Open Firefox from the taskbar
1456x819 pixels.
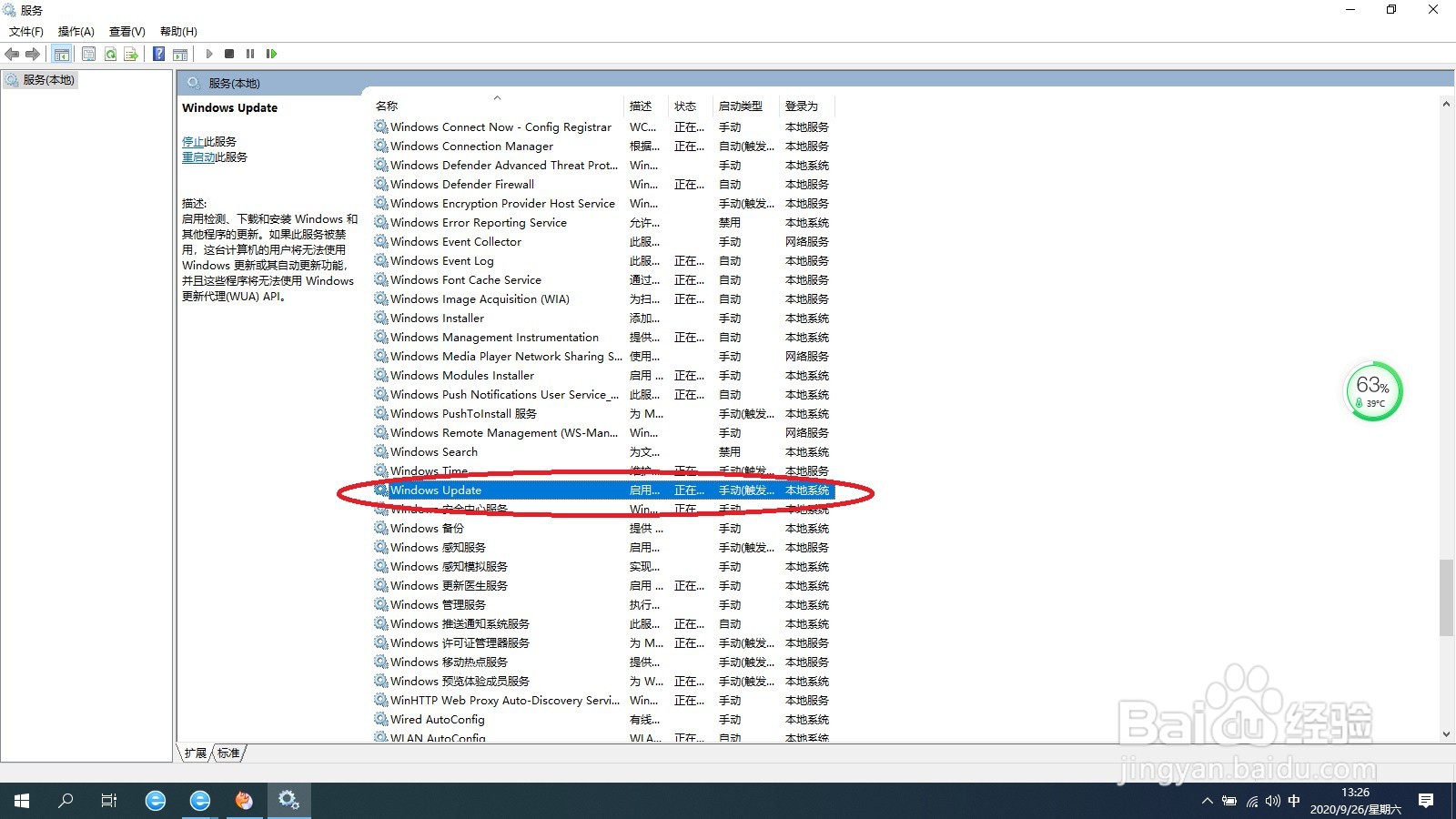[x=244, y=801]
